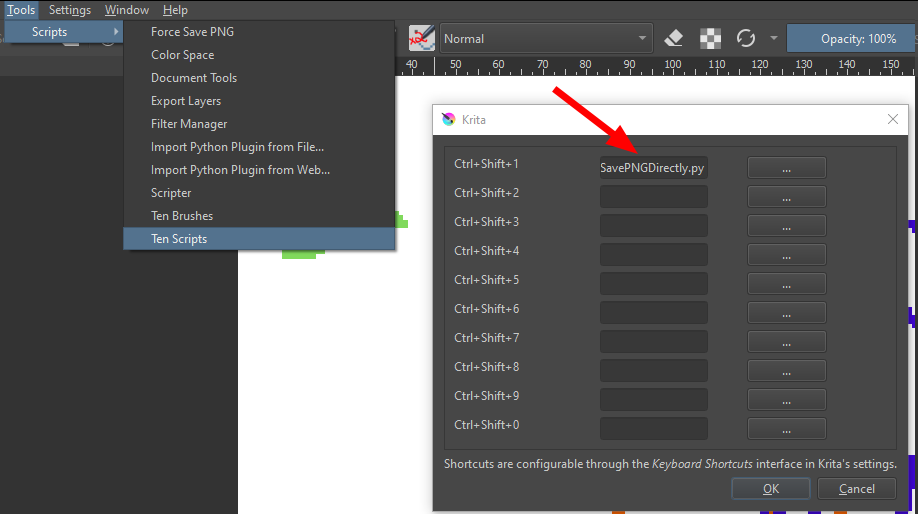
Task: Browse script file for Ctrl+Shift+1
Action: [x=786, y=168]
